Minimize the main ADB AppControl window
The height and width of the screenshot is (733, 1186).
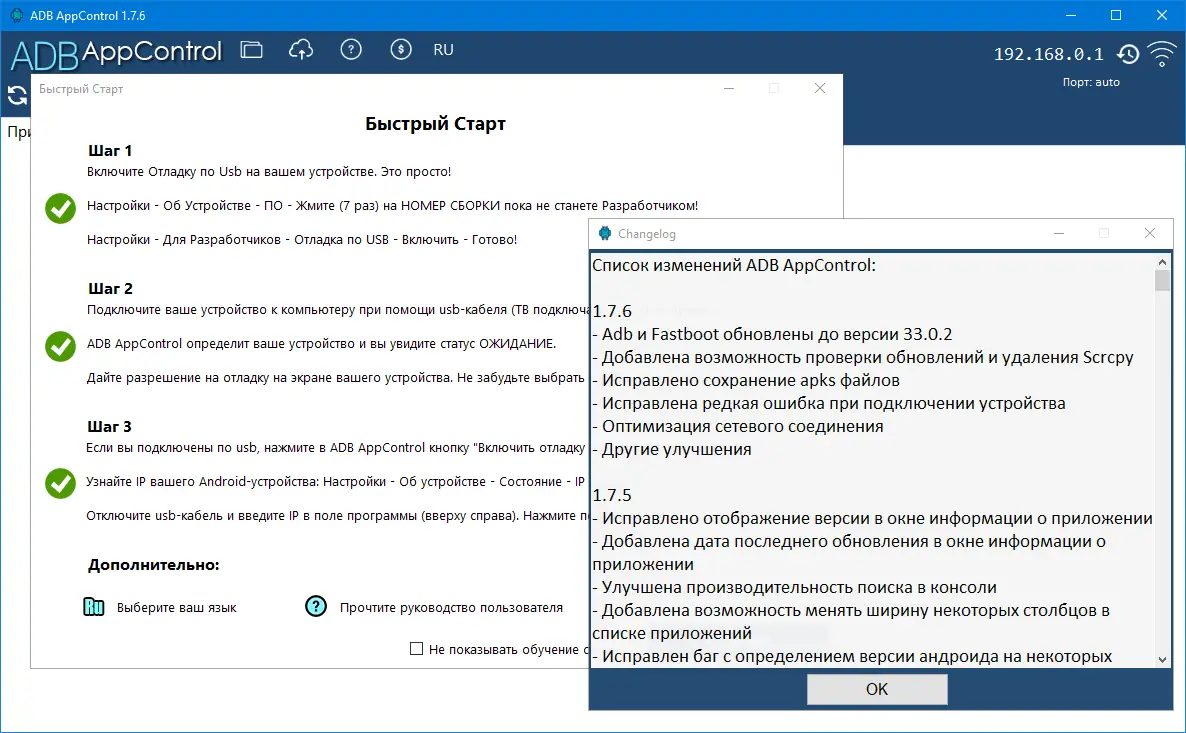coord(1070,15)
